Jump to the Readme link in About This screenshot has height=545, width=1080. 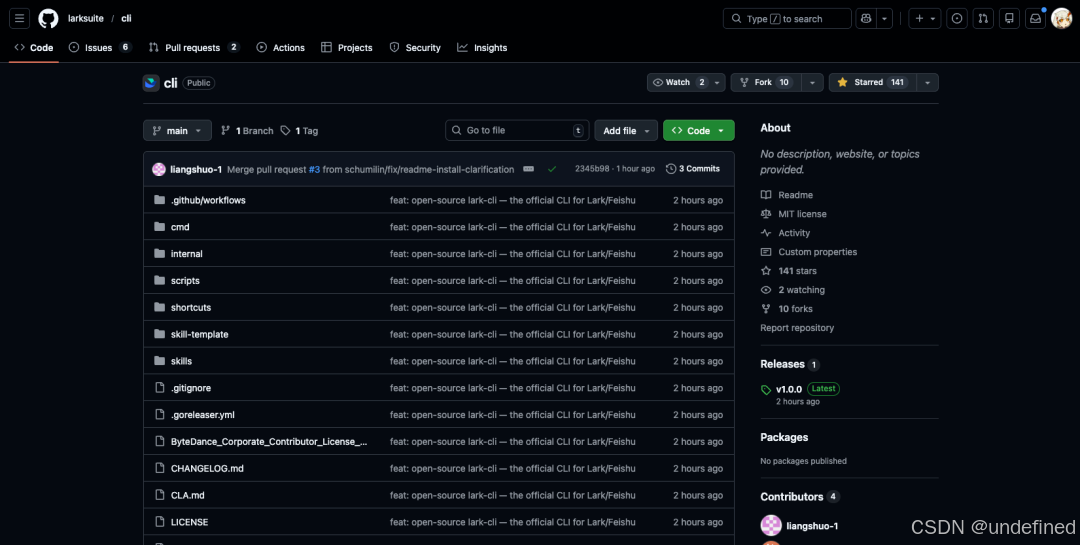(x=787, y=195)
